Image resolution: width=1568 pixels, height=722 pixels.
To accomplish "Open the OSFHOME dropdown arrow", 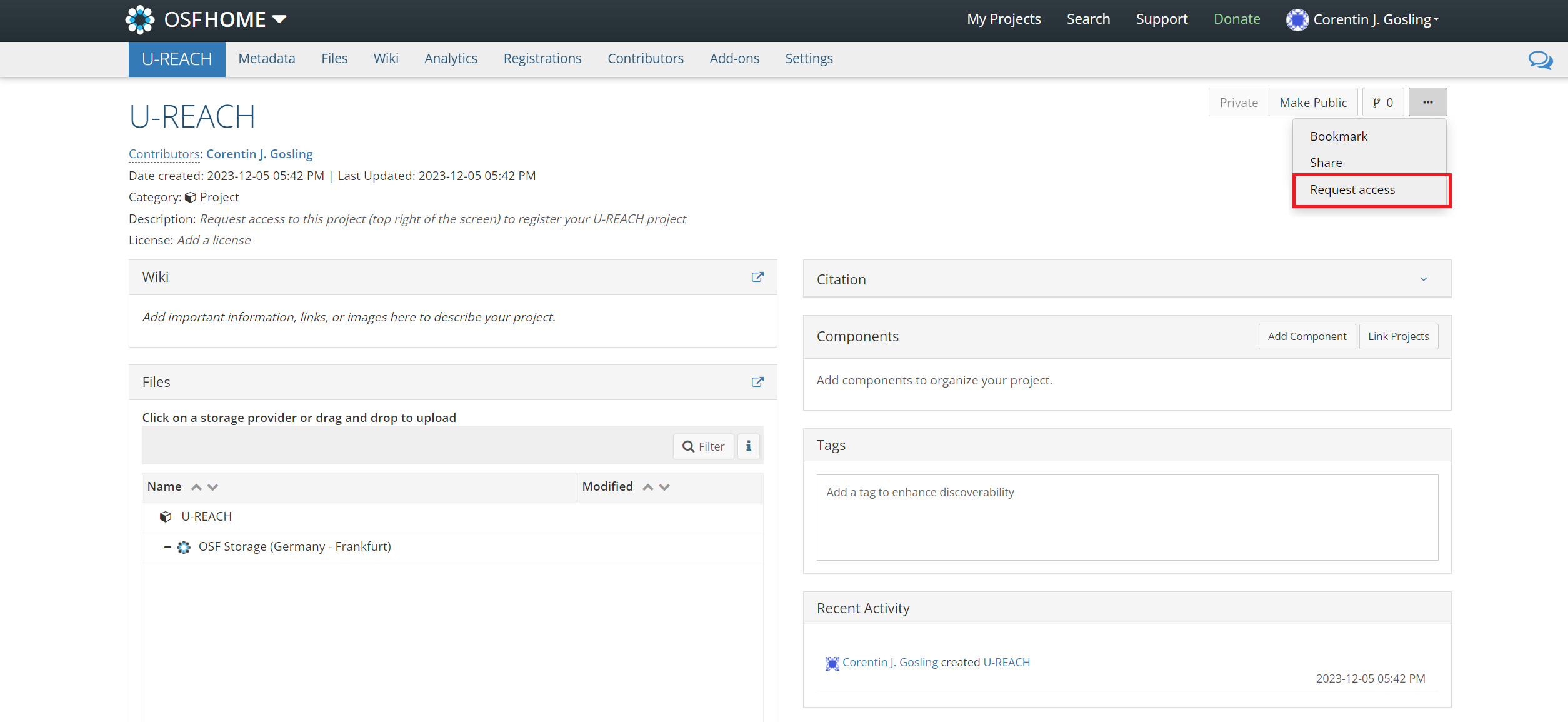I will (x=279, y=19).
